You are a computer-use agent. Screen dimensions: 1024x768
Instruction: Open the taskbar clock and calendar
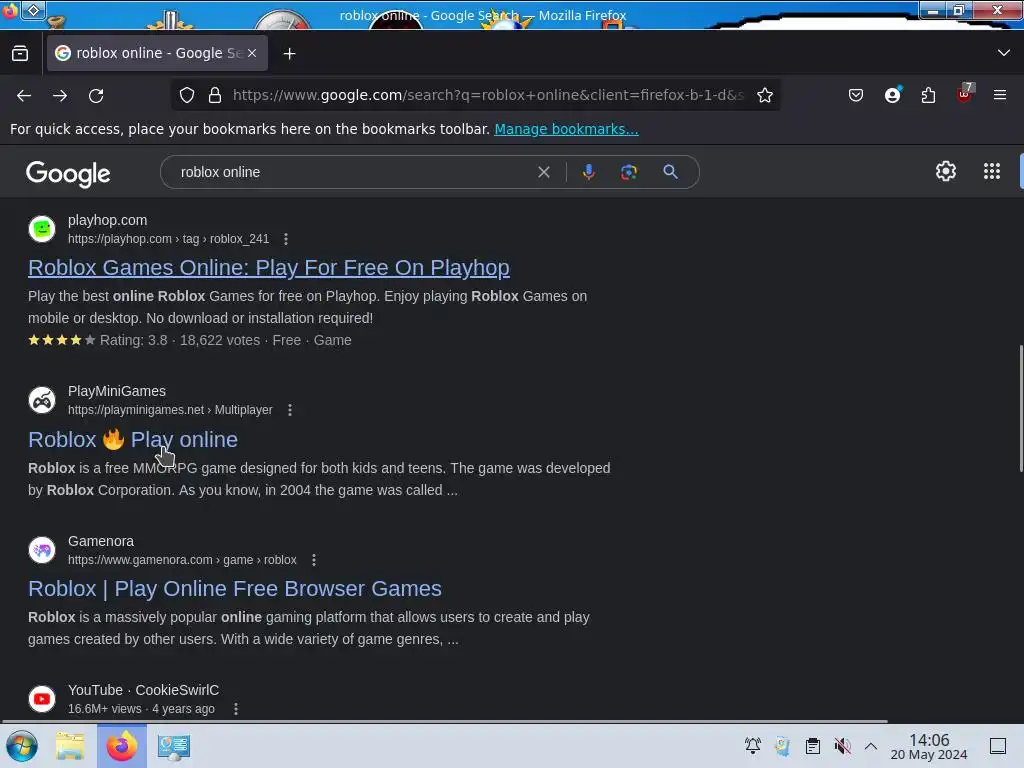click(929, 746)
